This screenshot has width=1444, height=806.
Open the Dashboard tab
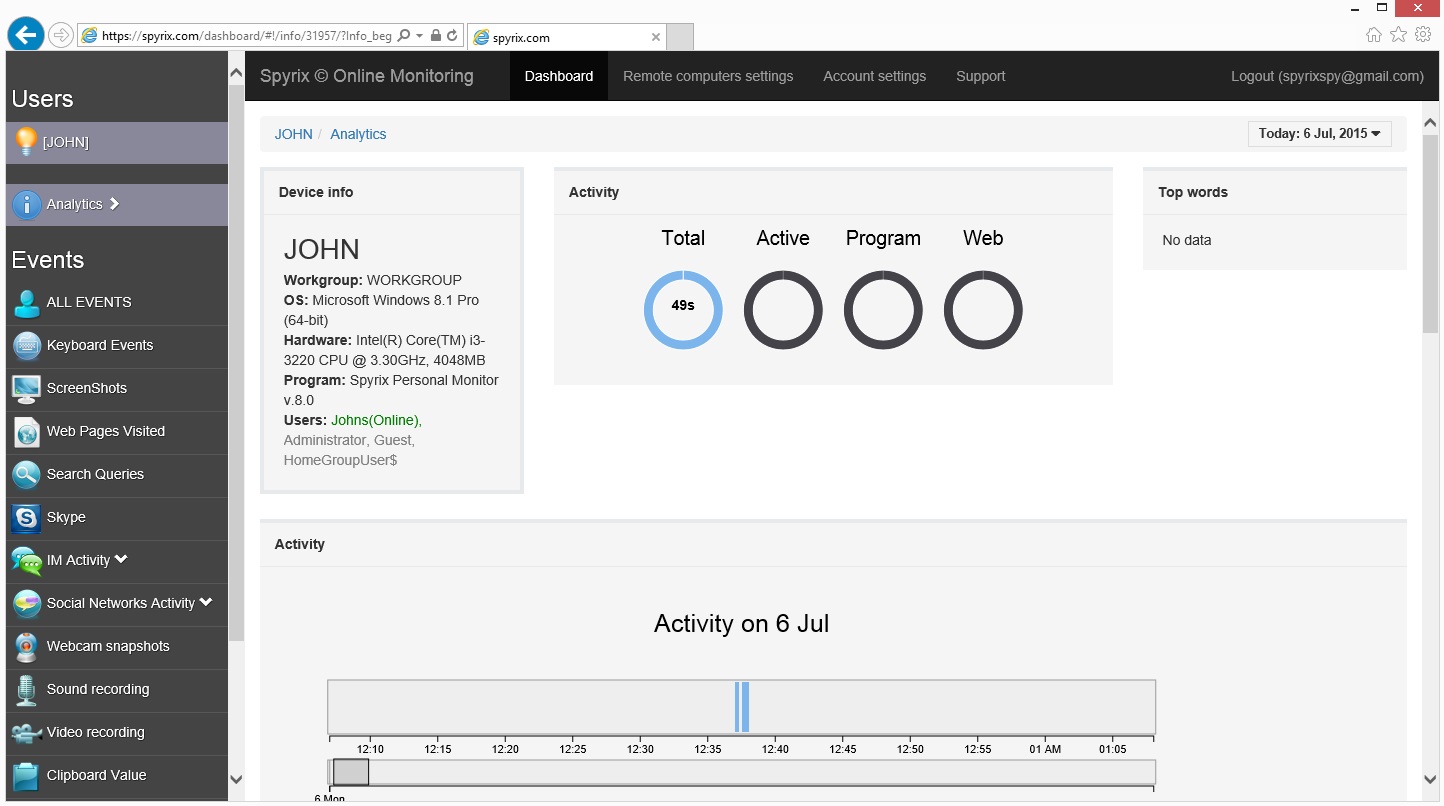(x=559, y=76)
